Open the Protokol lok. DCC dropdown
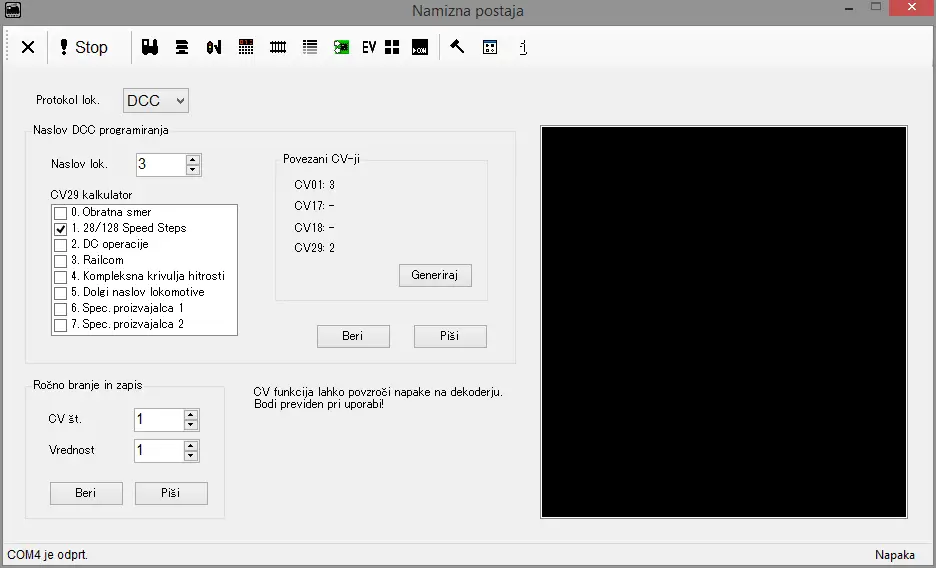Screen dimensions: 936x568 coord(156,101)
